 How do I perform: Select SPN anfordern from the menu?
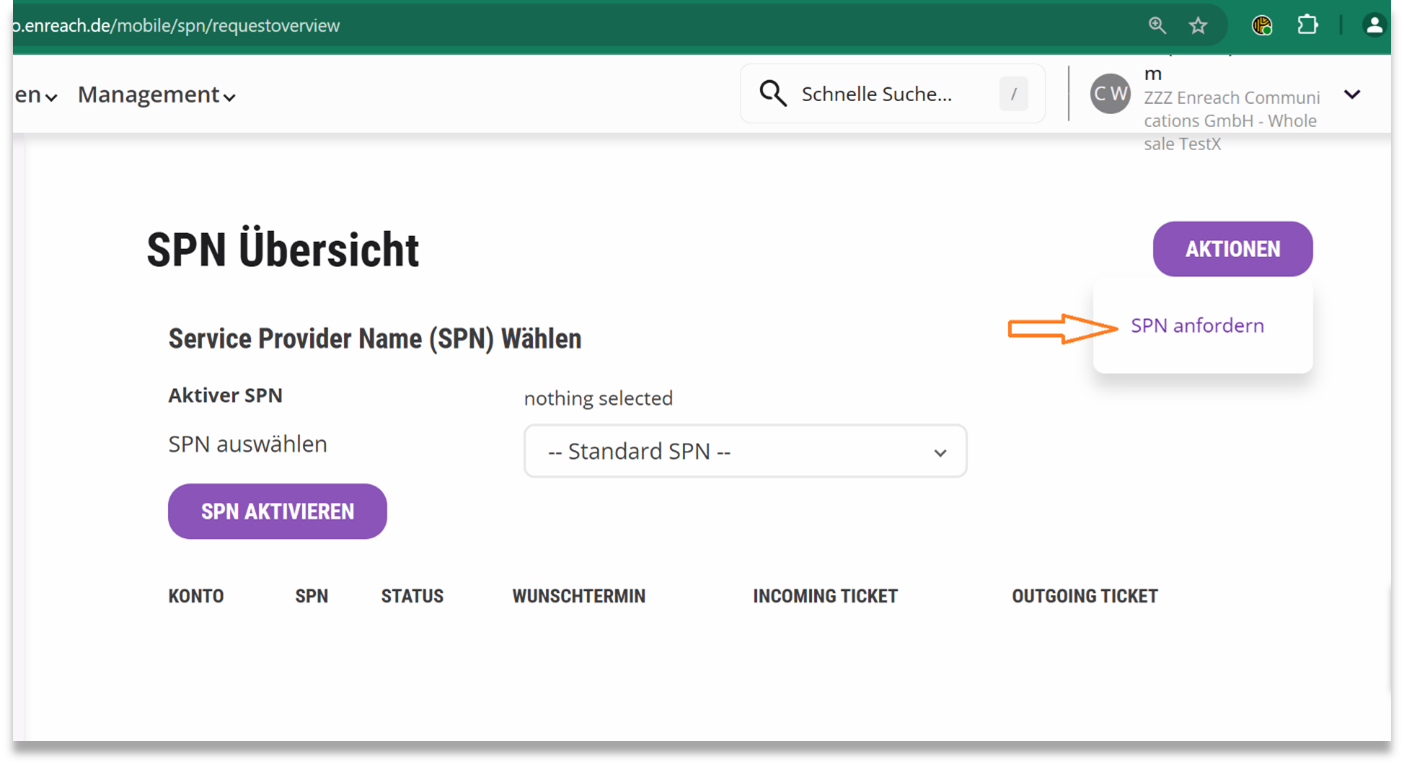[x=1197, y=326]
